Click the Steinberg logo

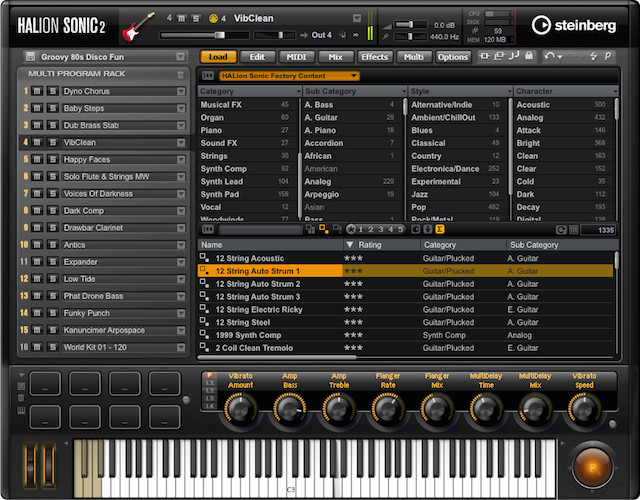[x=573, y=25]
